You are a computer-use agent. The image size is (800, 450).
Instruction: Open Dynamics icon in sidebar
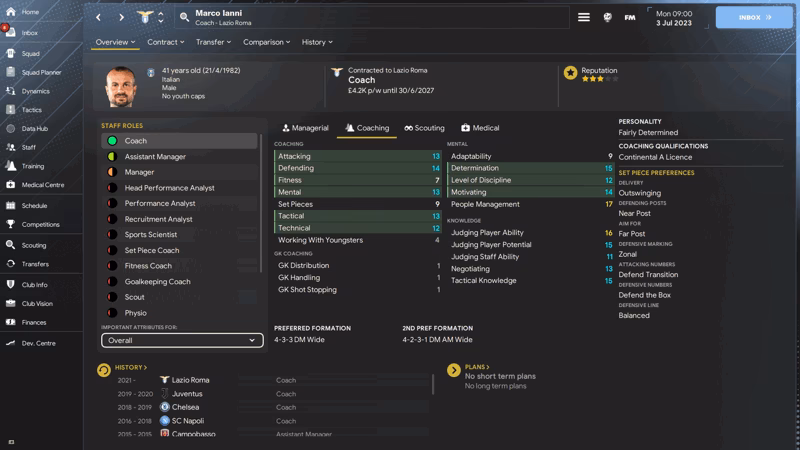[11, 91]
